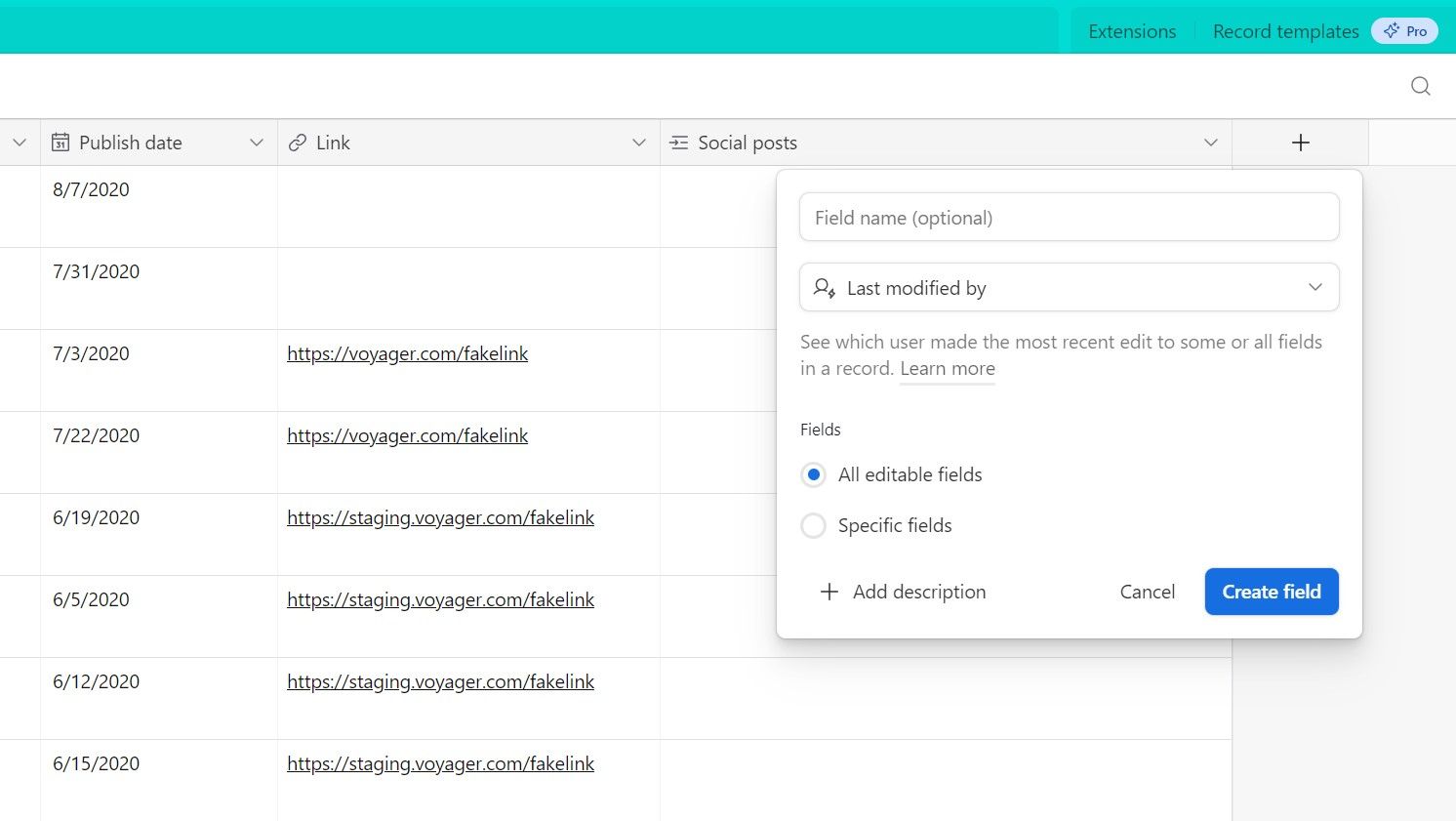Follow the Learn more link
Image resolution: width=1456 pixels, height=821 pixels.
pyautogui.click(x=947, y=368)
